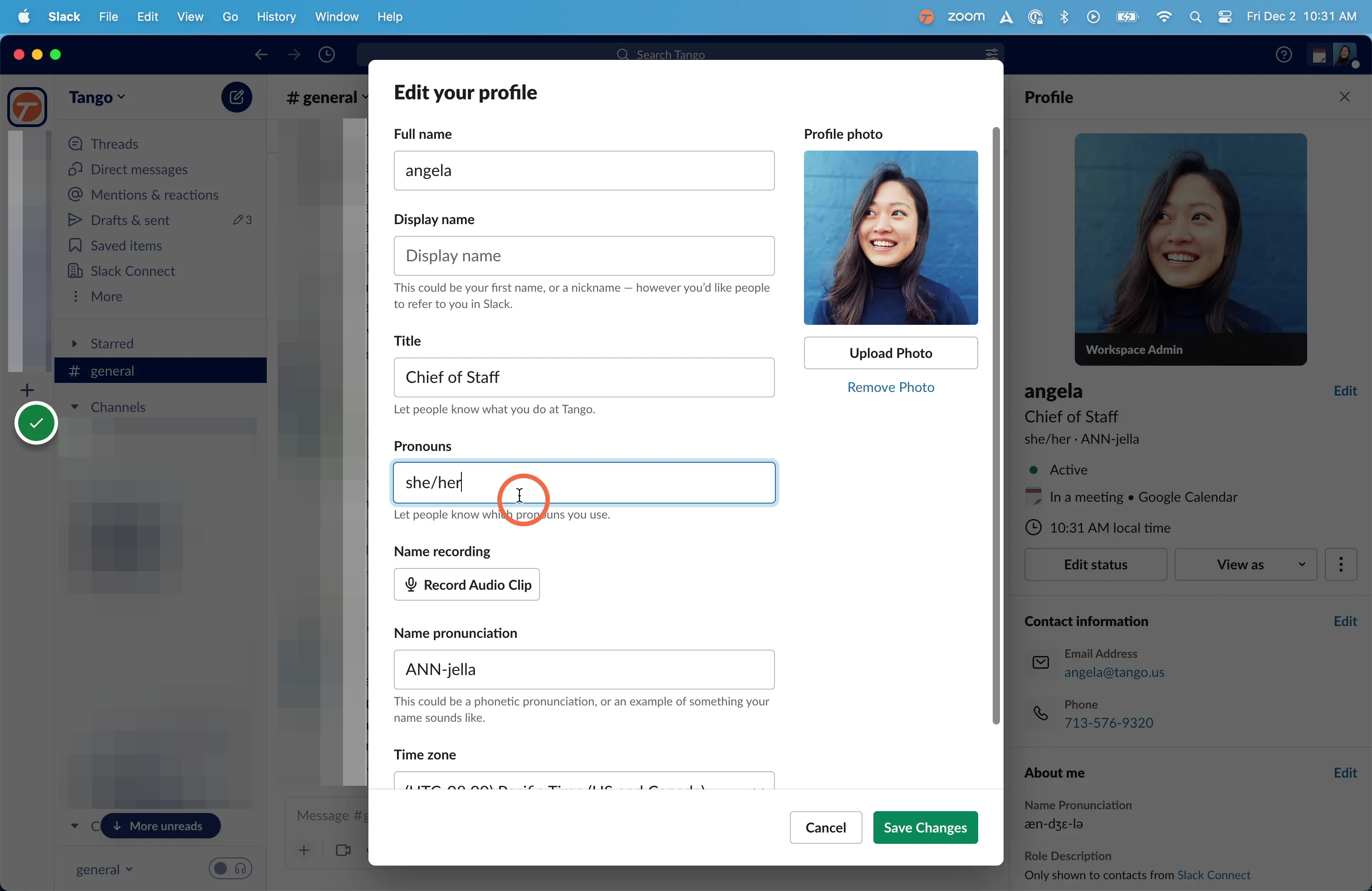
Task: Open help question mark icon
Action: (1283, 55)
